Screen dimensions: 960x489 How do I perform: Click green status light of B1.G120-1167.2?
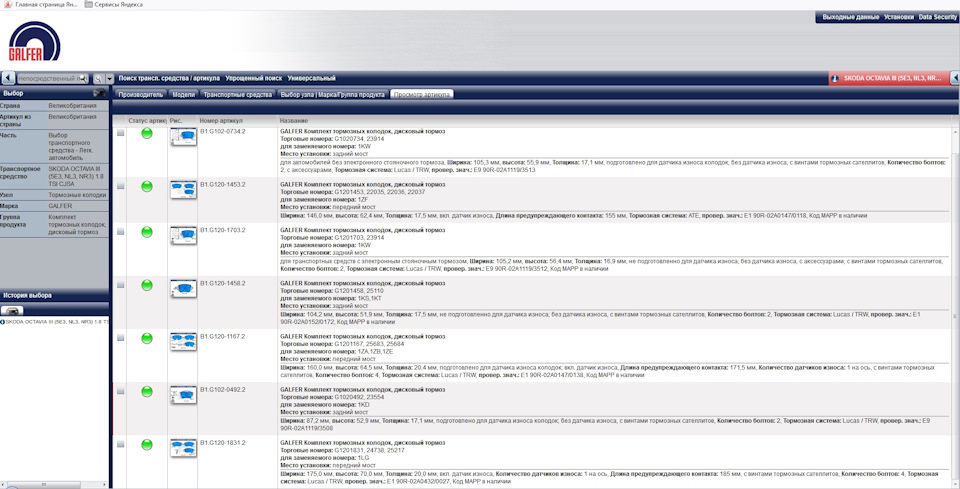click(147, 338)
